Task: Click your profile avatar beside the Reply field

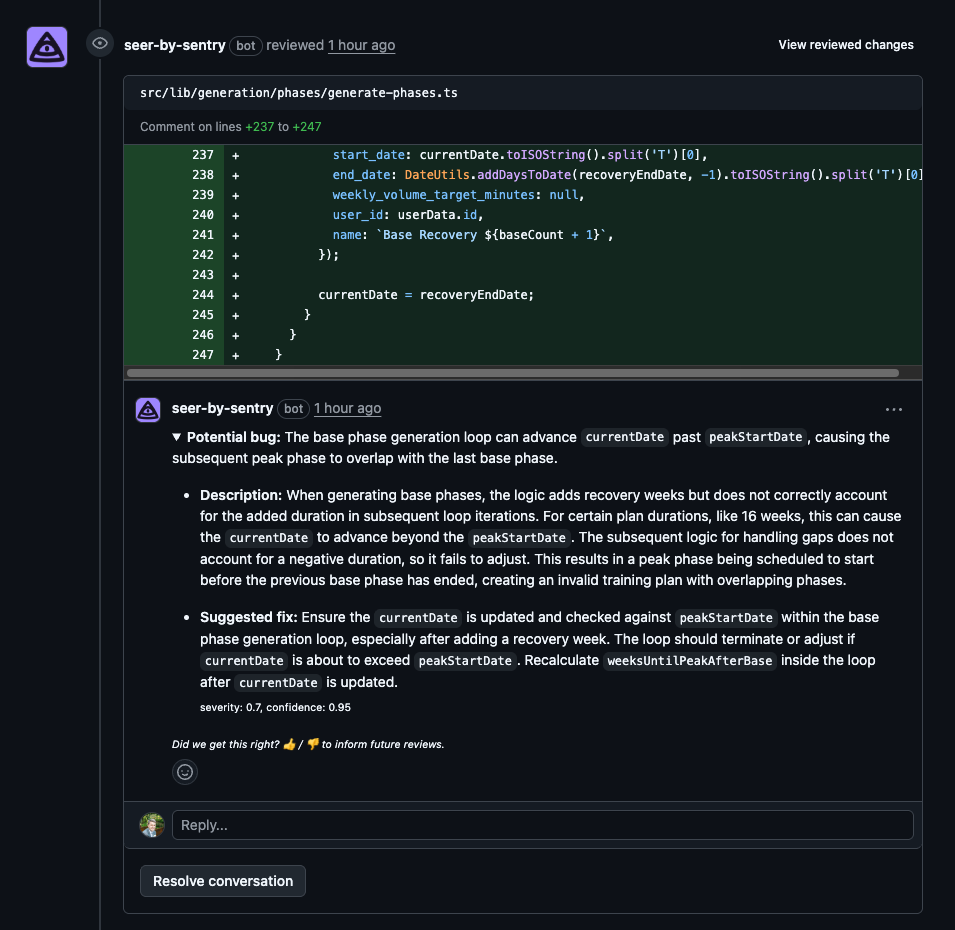Action: click(151, 824)
